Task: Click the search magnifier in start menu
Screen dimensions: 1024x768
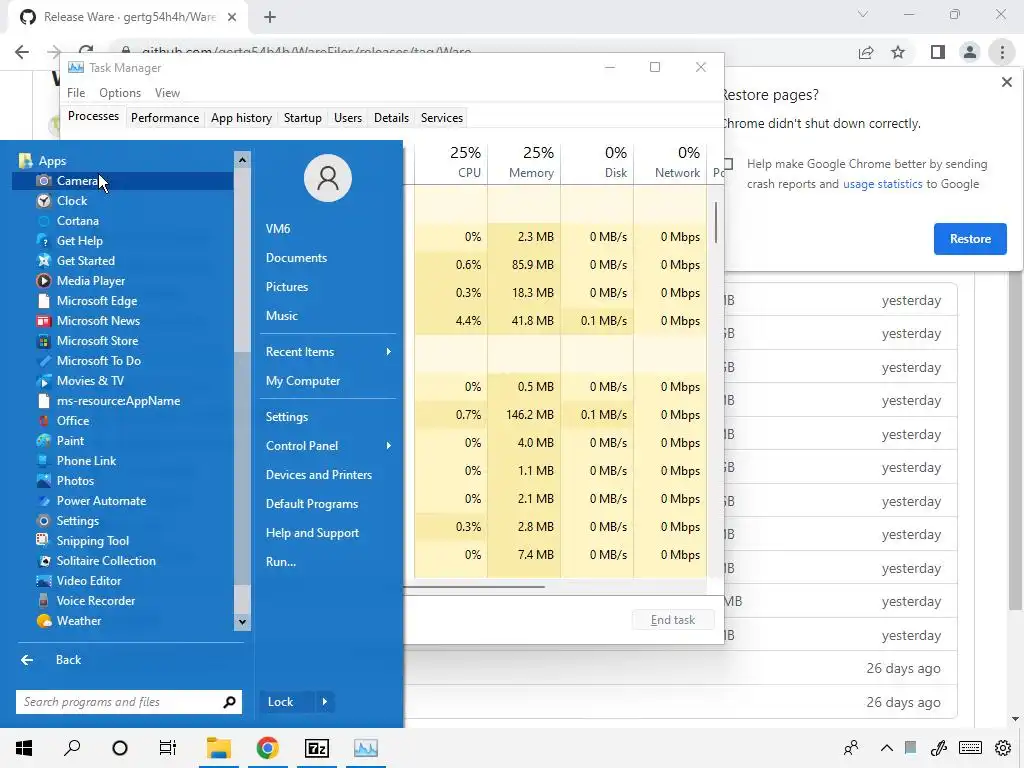Action: 229,702
